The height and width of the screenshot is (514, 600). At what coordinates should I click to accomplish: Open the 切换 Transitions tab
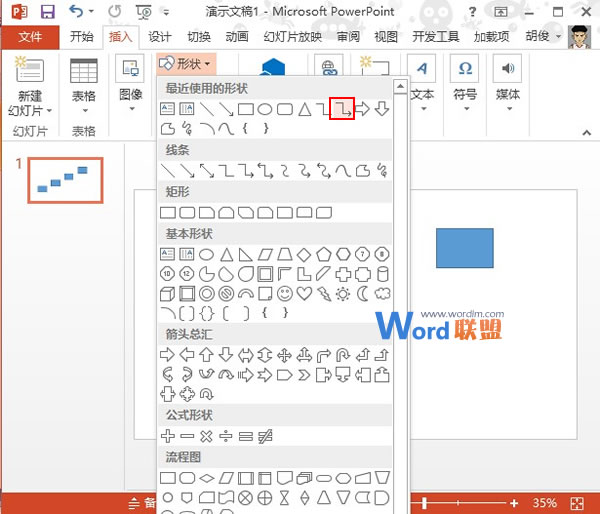pyautogui.click(x=199, y=37)
